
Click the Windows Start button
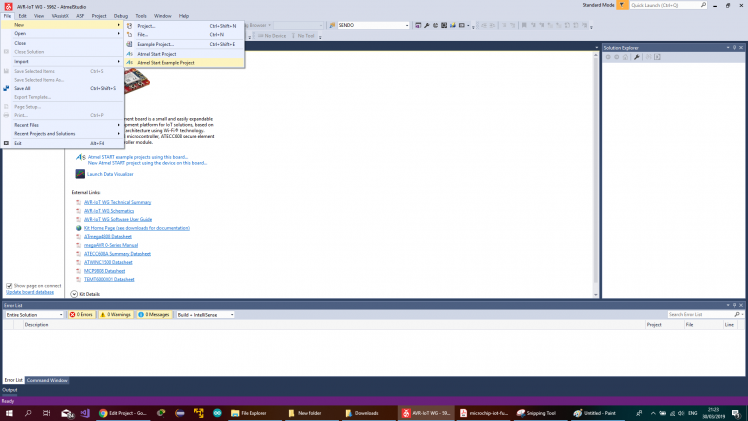click(x=8, y=412)
